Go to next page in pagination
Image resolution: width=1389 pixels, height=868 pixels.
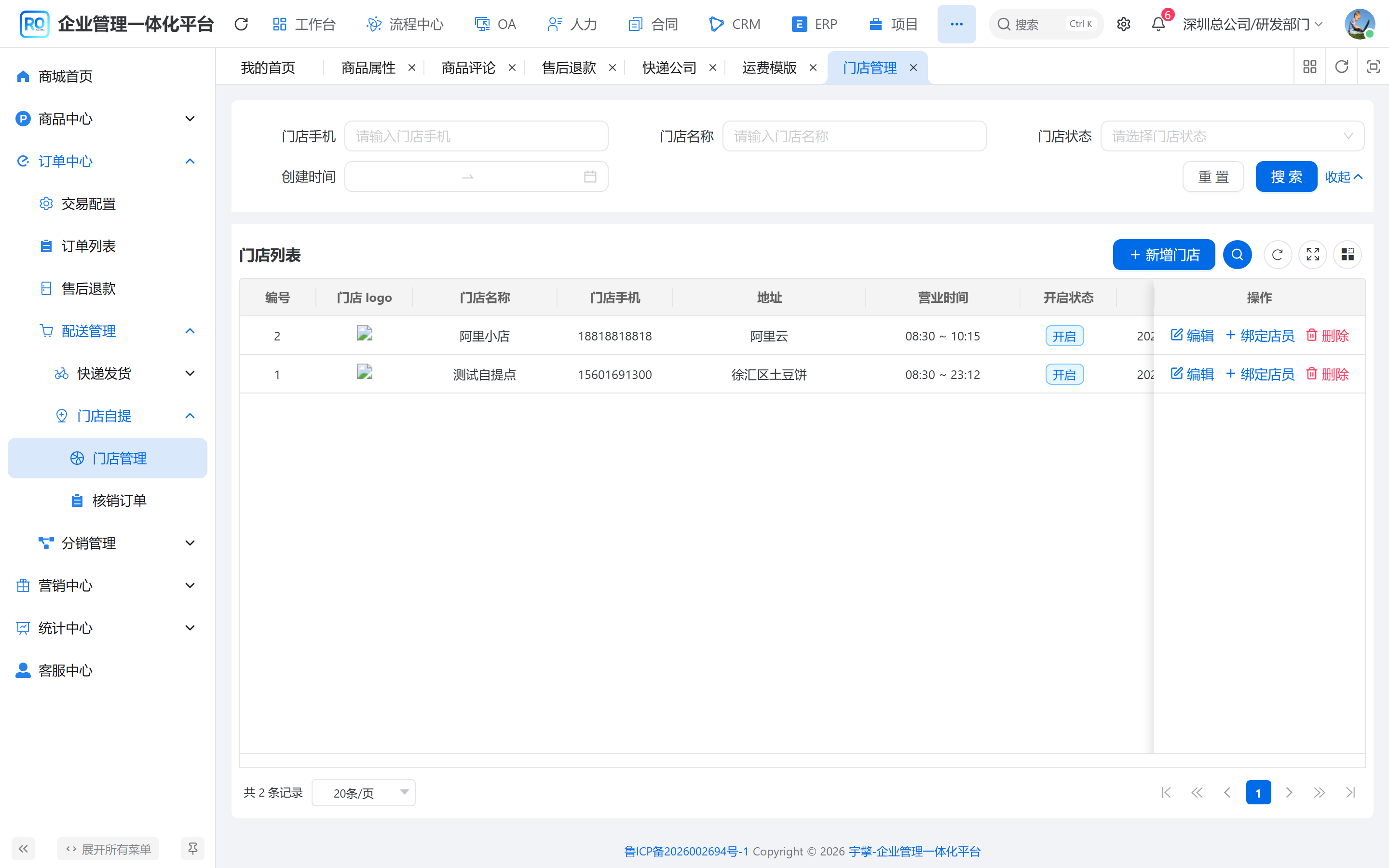click(1289, 792)
